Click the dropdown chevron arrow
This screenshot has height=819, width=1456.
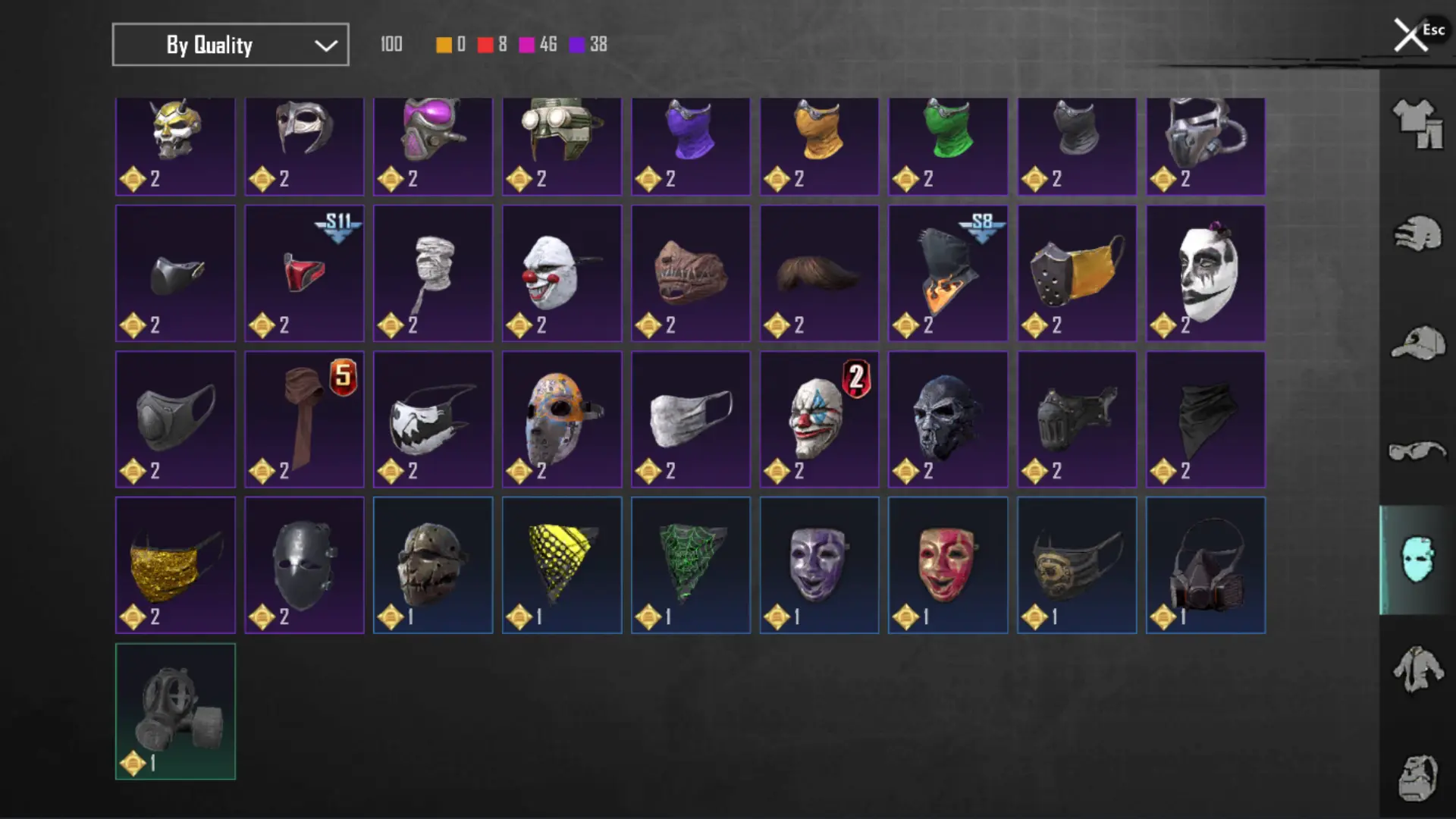tap(326, 45)
